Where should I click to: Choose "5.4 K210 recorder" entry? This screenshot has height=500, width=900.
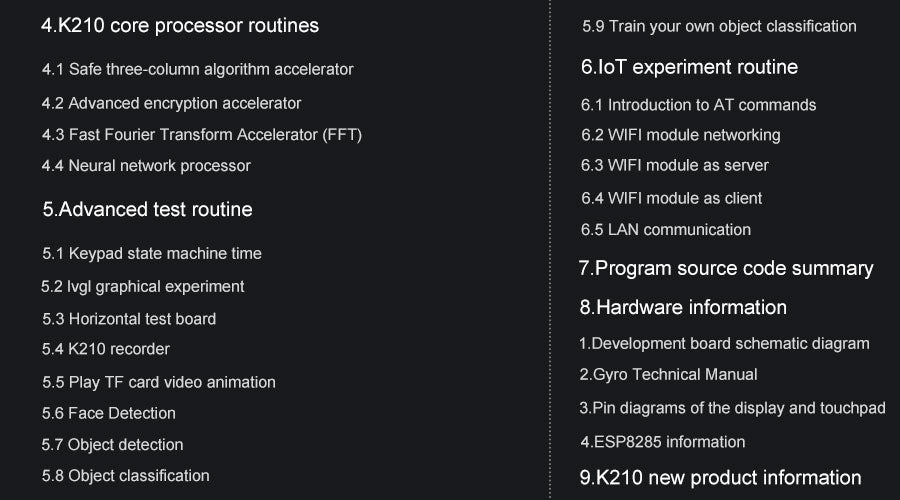pos(106,349)
